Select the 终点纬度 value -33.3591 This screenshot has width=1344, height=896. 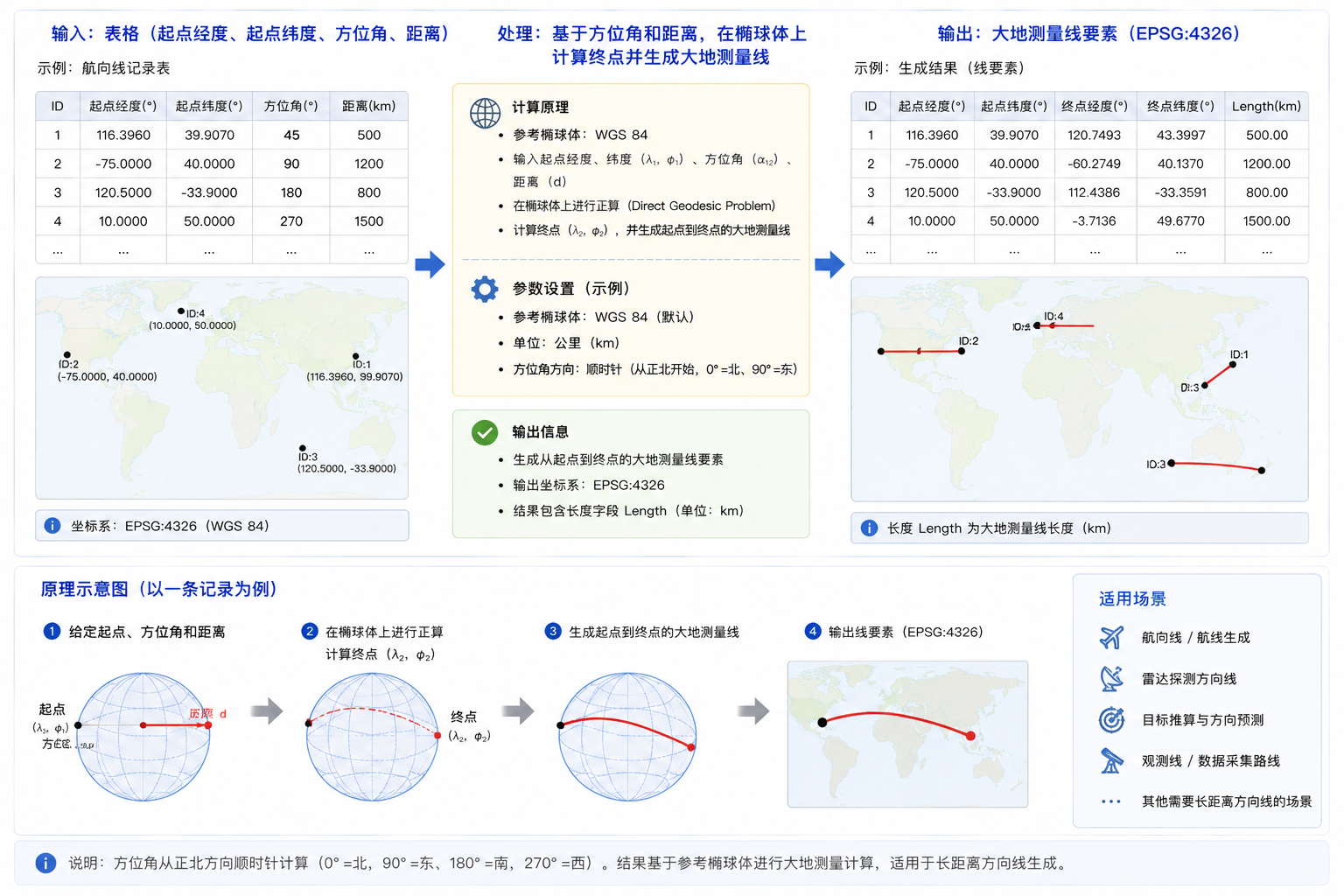coord(1180,192)
